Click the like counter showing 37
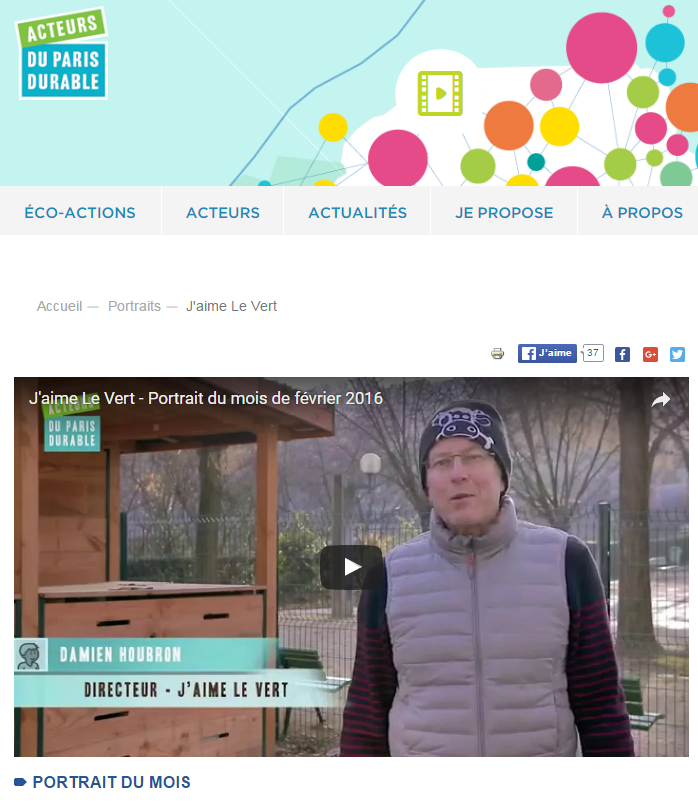This screenshot has width=698, height=806. click(593, 353)
